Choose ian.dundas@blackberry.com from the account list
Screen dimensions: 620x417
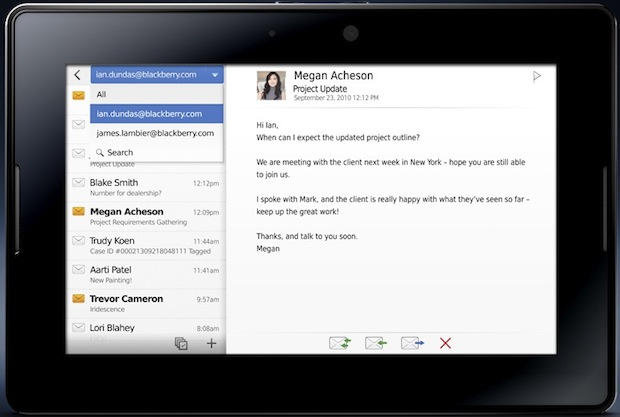157,113
